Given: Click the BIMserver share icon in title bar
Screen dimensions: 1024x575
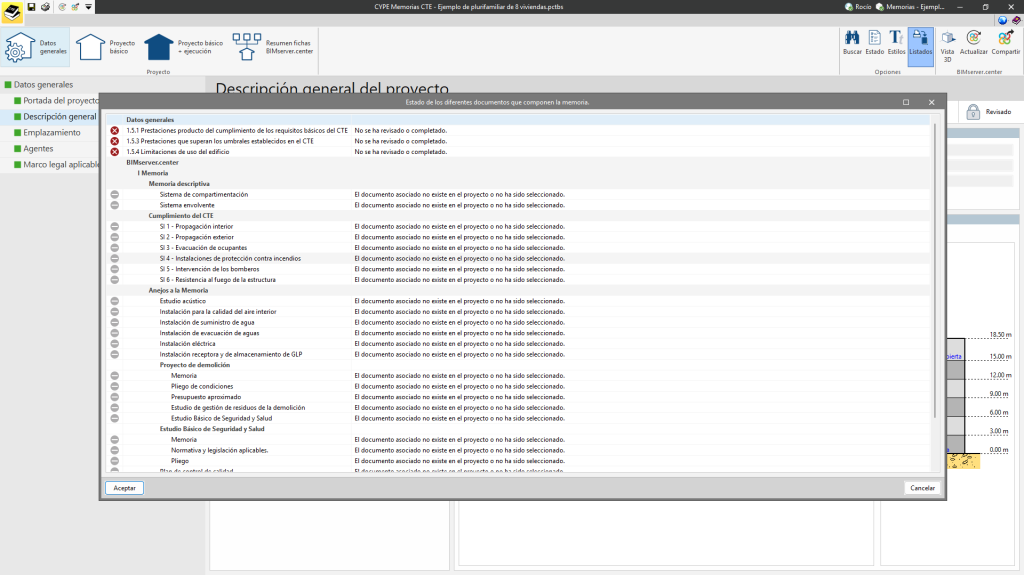Looking at the screenshot, I should click(x=75, y=7).
